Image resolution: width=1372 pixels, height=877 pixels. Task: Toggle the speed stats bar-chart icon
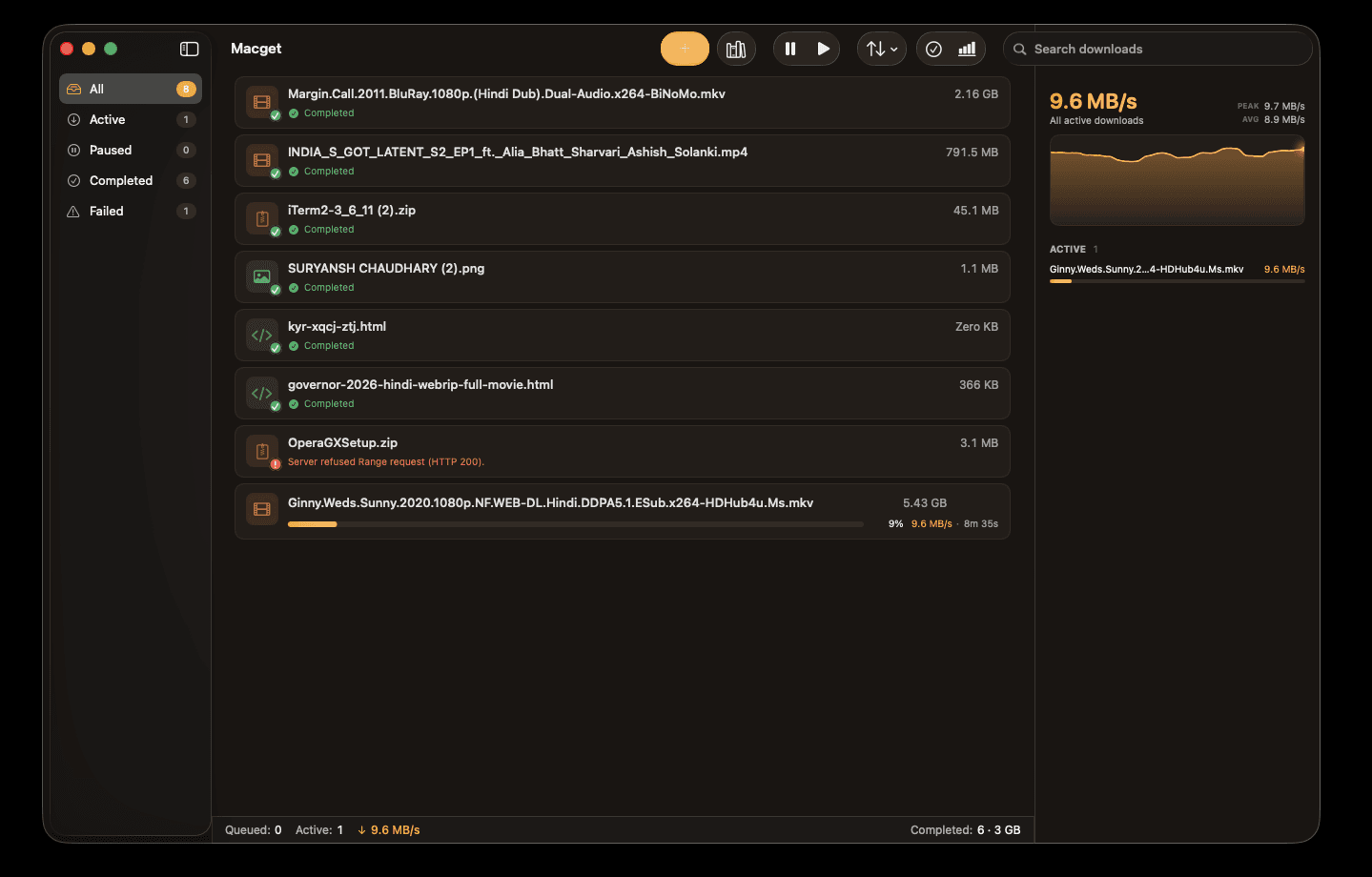(x=967, y=49)
